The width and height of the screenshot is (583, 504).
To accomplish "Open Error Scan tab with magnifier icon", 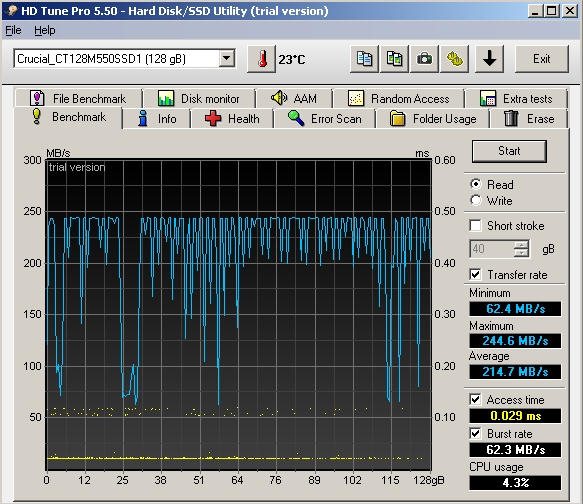I will click(x=324, y=119).
